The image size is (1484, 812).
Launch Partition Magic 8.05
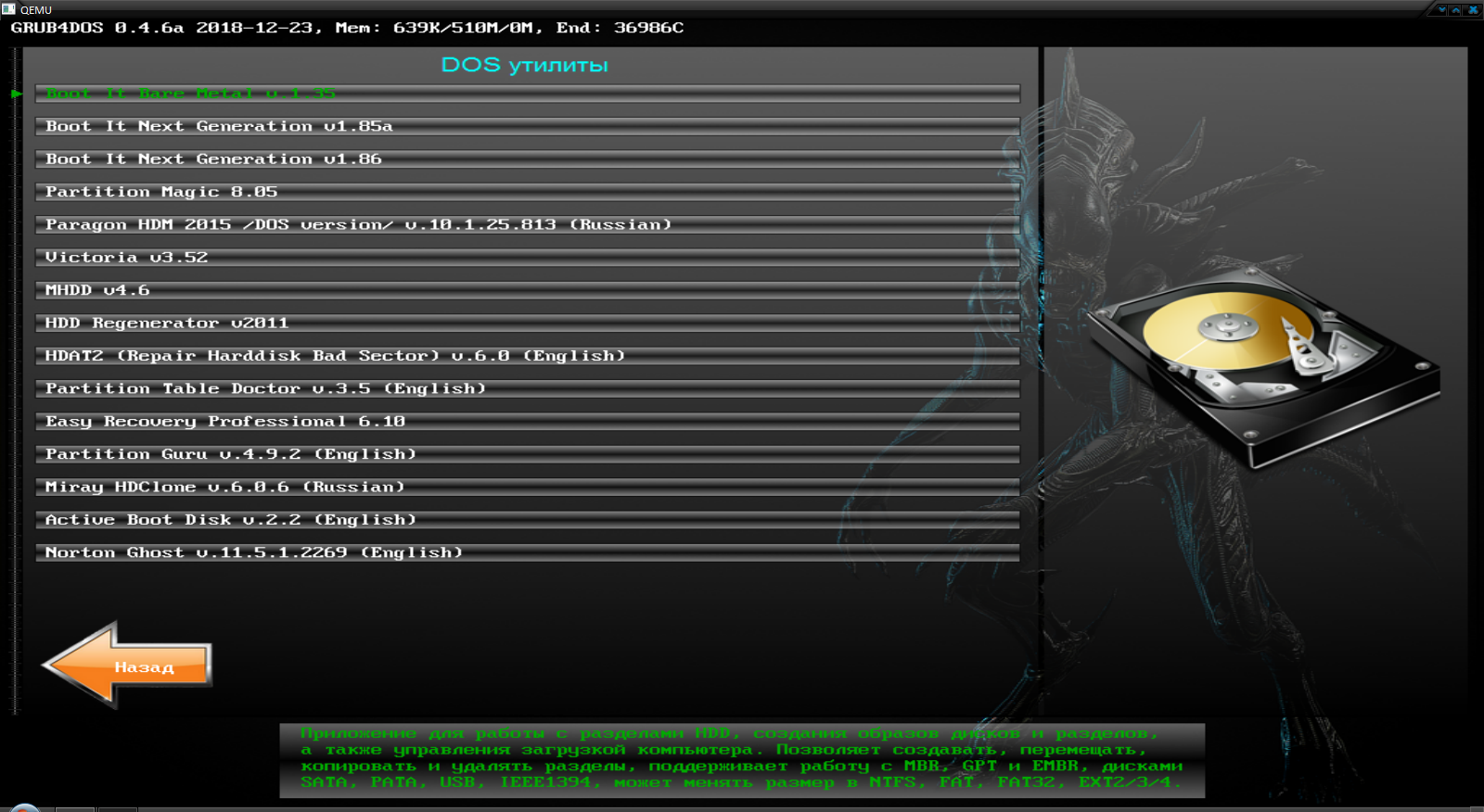pos(161,192)
